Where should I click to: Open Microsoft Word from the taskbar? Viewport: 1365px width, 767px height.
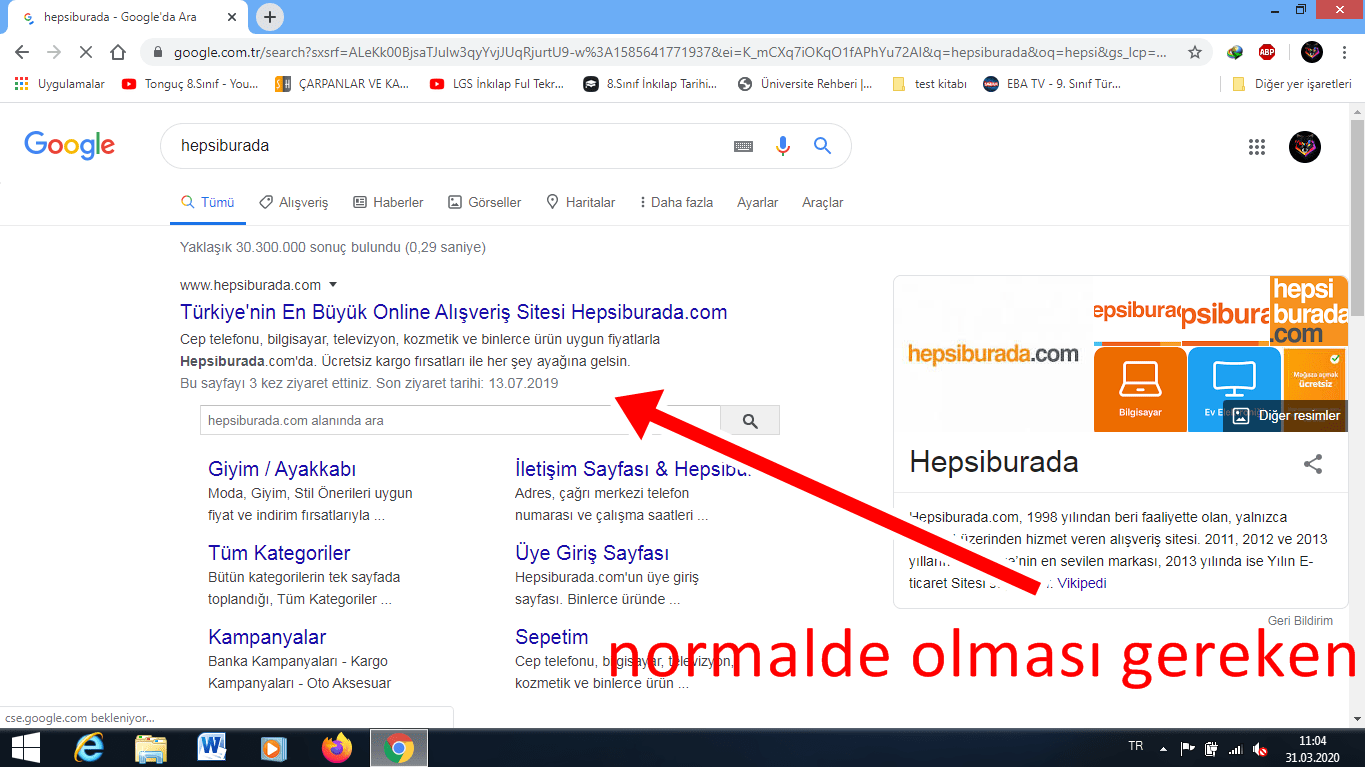point(212,747)
